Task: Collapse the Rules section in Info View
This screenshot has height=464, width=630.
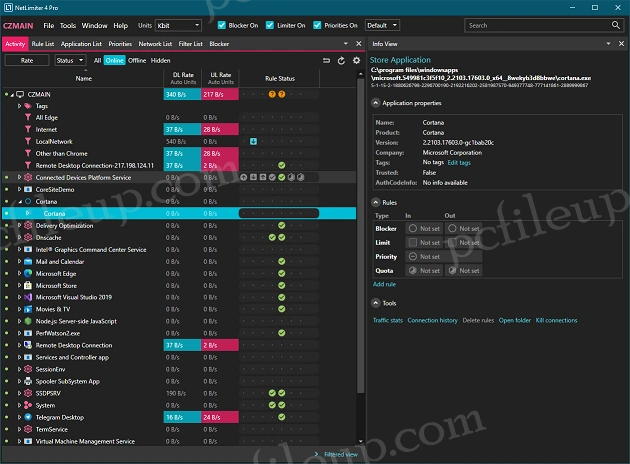Action: [x=375, y=202]
